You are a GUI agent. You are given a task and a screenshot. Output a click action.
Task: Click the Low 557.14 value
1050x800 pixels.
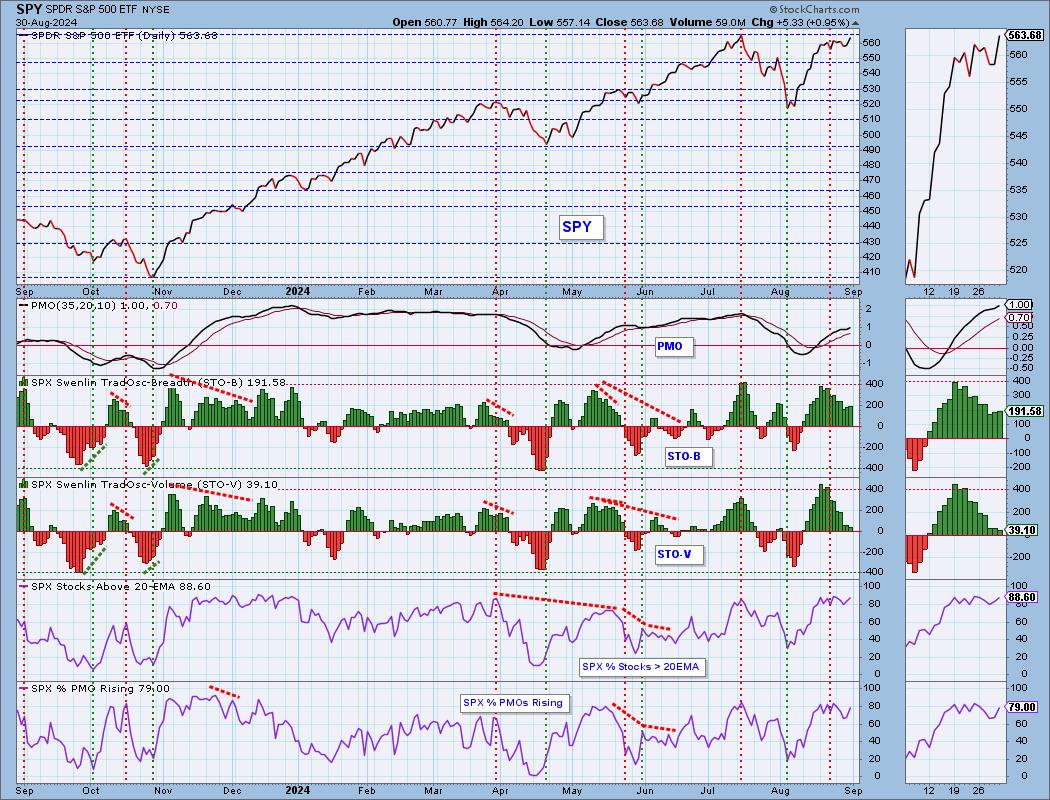(x=560, y=22)
